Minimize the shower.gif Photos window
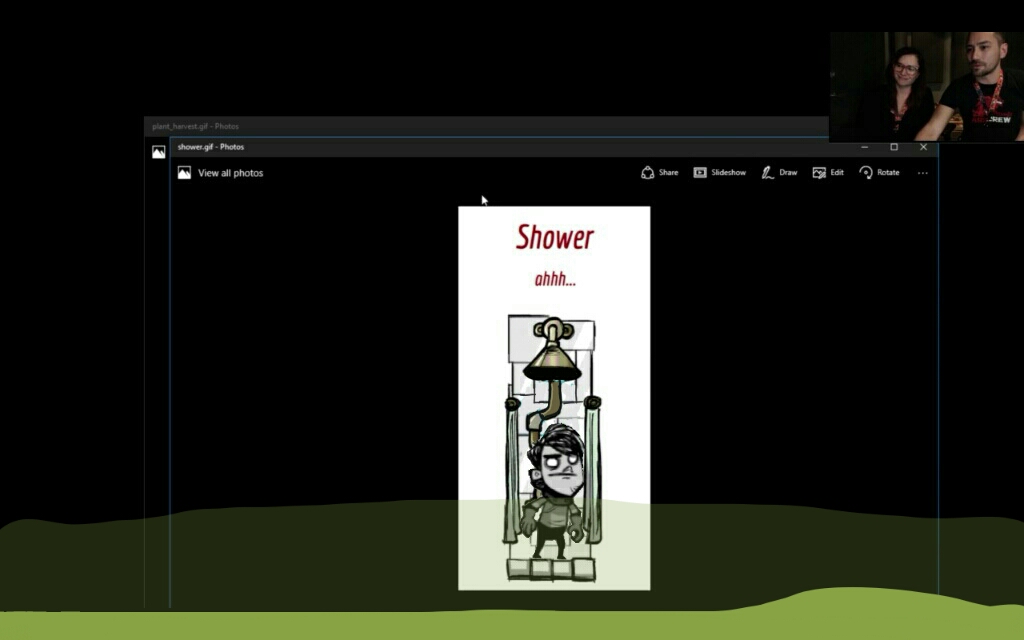 coord(865,147)
